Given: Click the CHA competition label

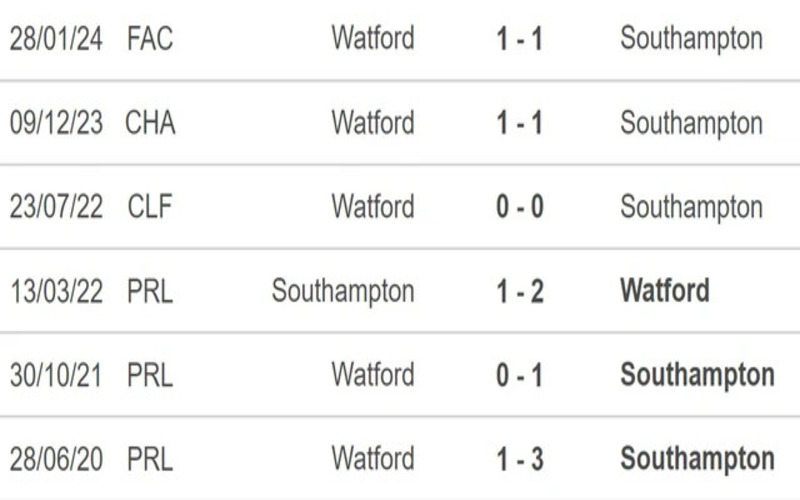Looking at the screenshot, I should click(150, 123).
